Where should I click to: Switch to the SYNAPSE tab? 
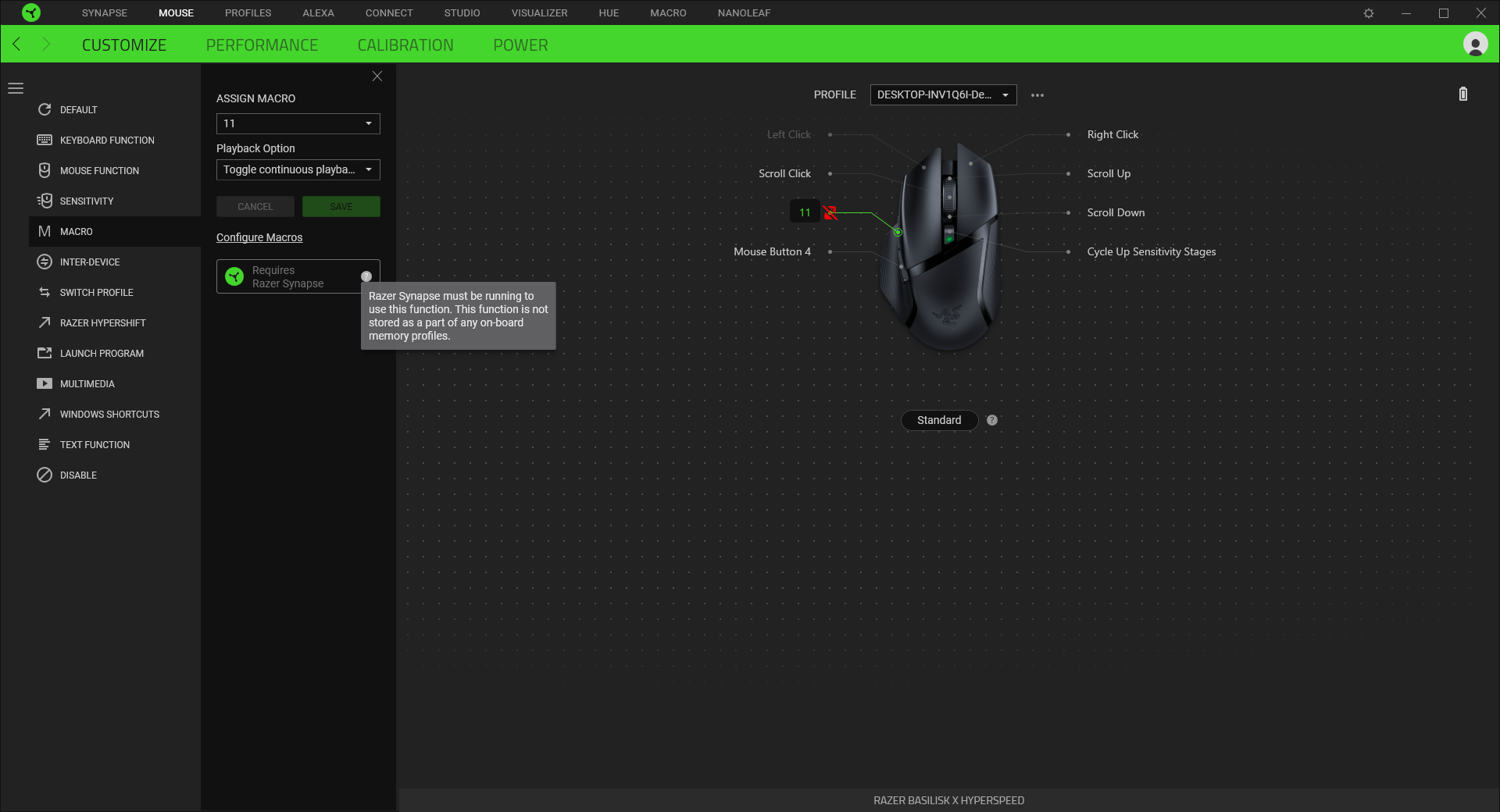(105, 13)
